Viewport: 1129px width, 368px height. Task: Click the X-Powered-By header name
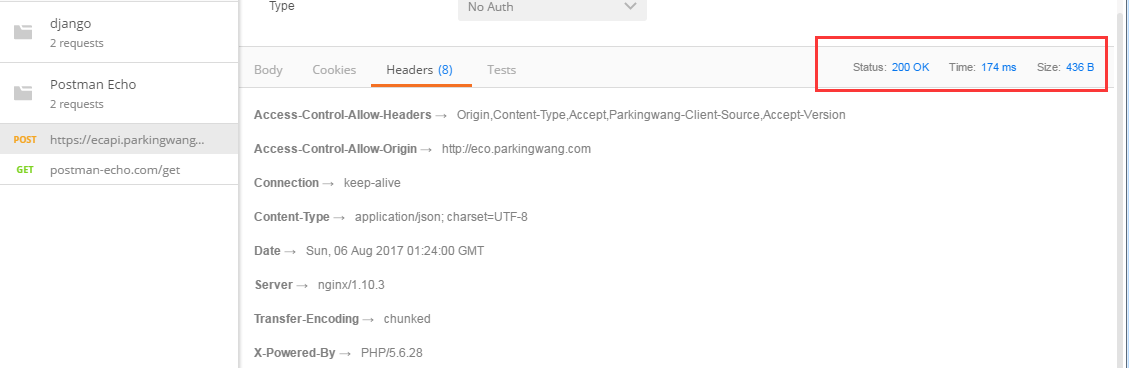pyautogui.click(x=294, y=354)
